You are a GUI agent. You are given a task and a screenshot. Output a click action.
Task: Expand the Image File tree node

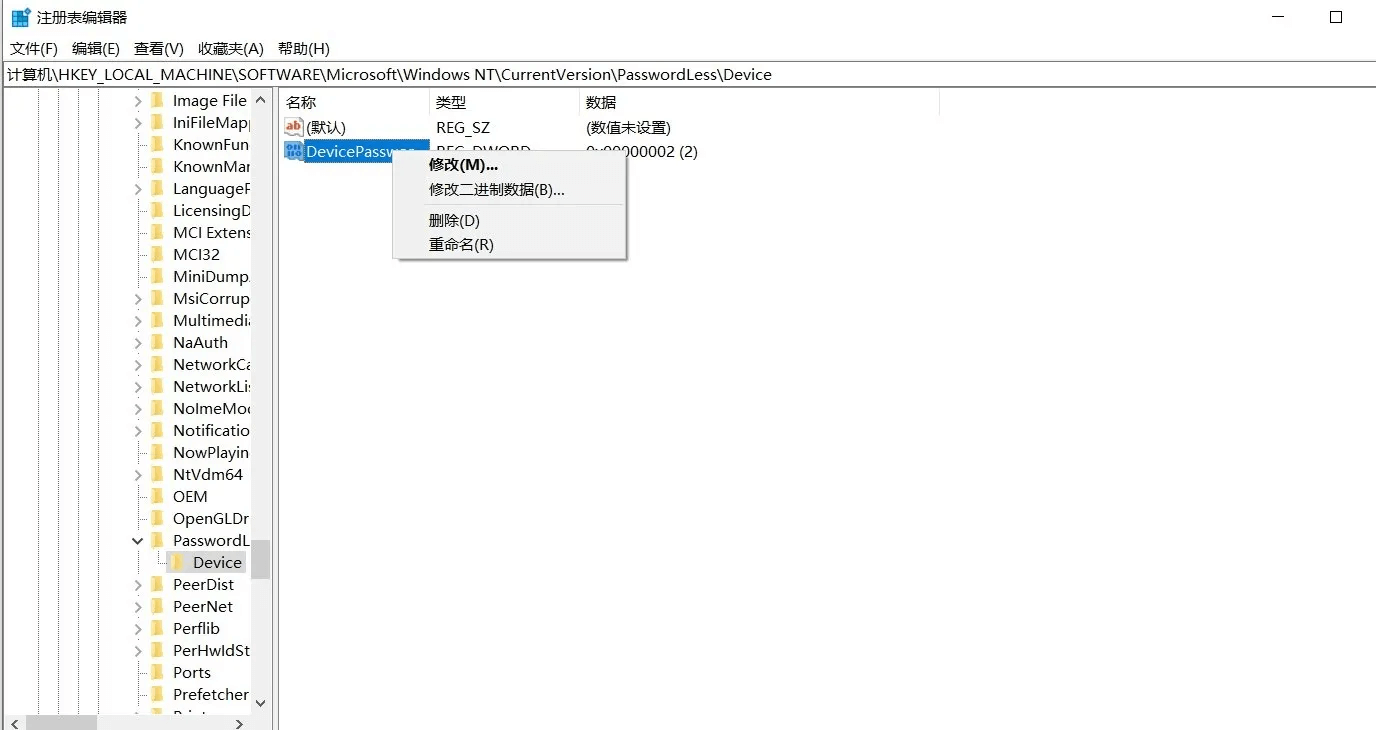pyautogui.click(x=138, y=101)
